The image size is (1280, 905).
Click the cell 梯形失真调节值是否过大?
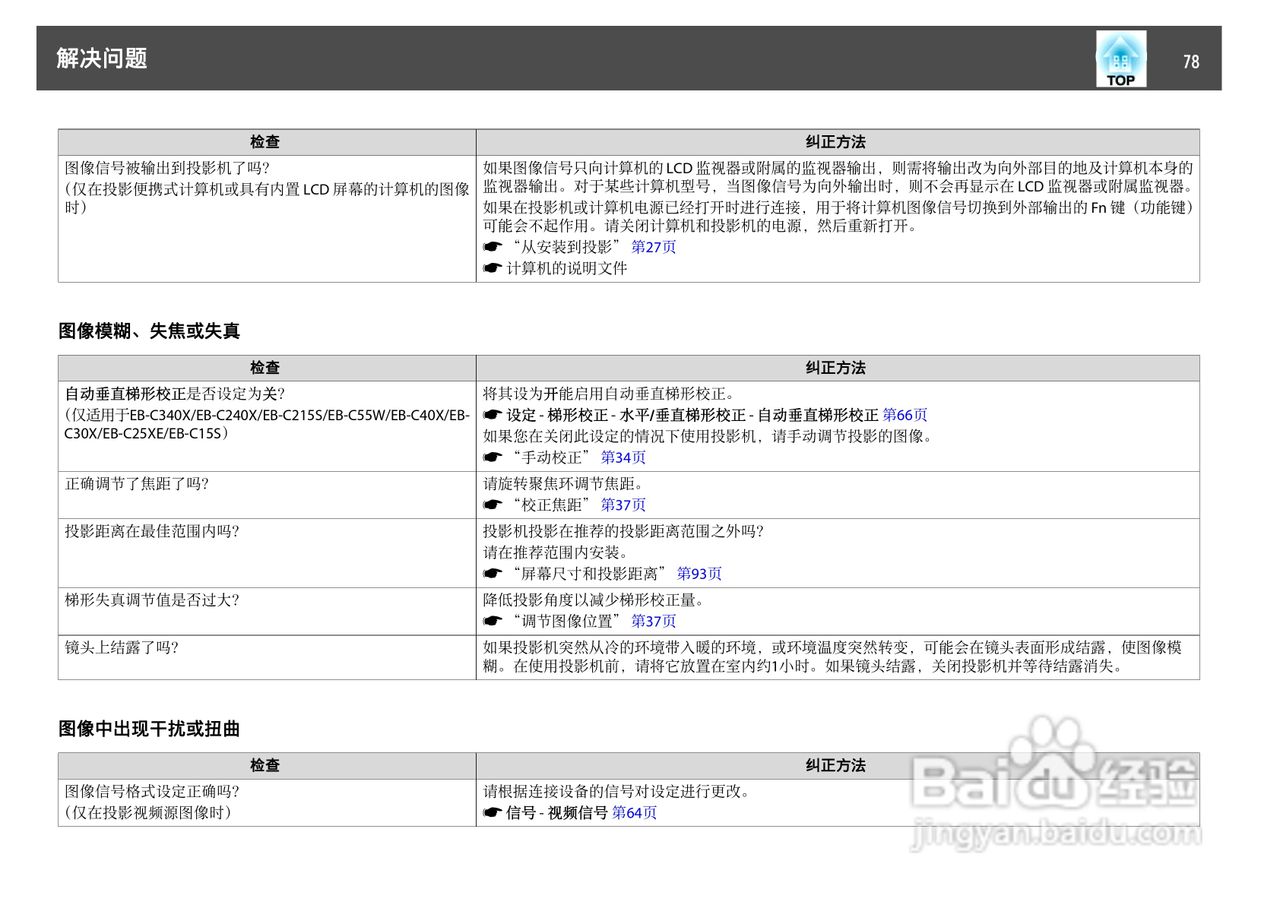point(267,611)
